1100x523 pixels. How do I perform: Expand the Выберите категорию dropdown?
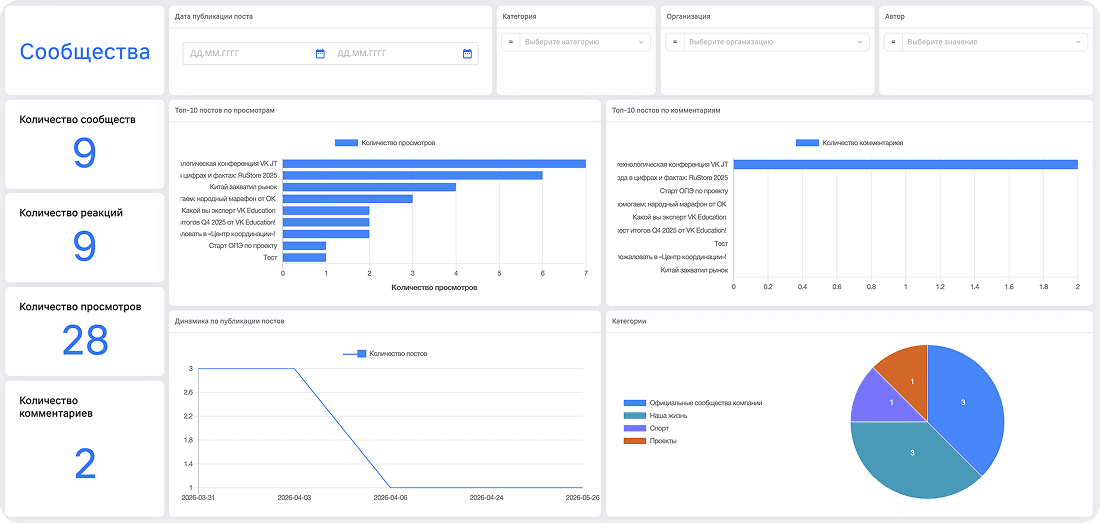584,42
